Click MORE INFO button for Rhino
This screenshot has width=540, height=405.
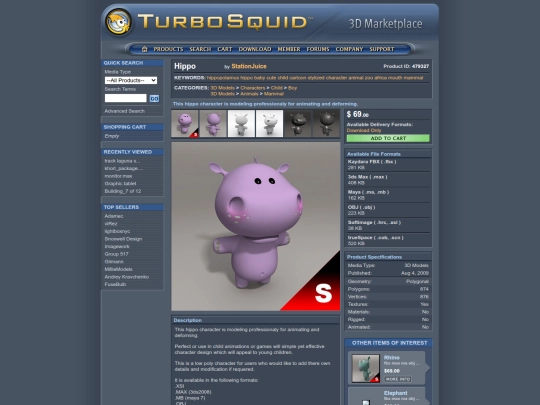point(398,379)
